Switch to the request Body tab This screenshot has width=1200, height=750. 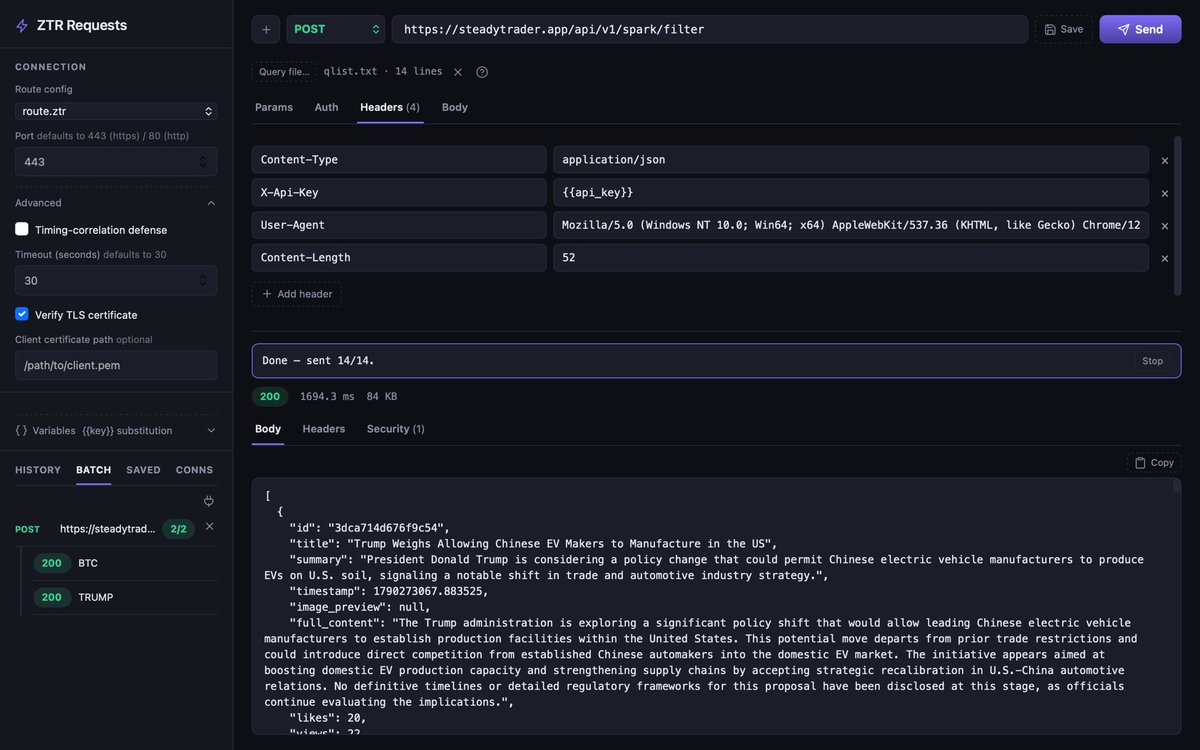point(455,107)
